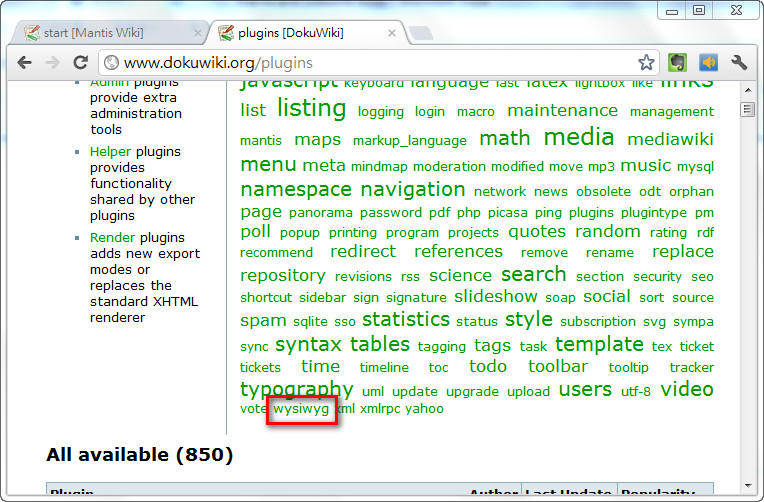This screenshot has width=764, height=502.
Task: Click the speaker extension icon
Action: click(x=708, y=62)
